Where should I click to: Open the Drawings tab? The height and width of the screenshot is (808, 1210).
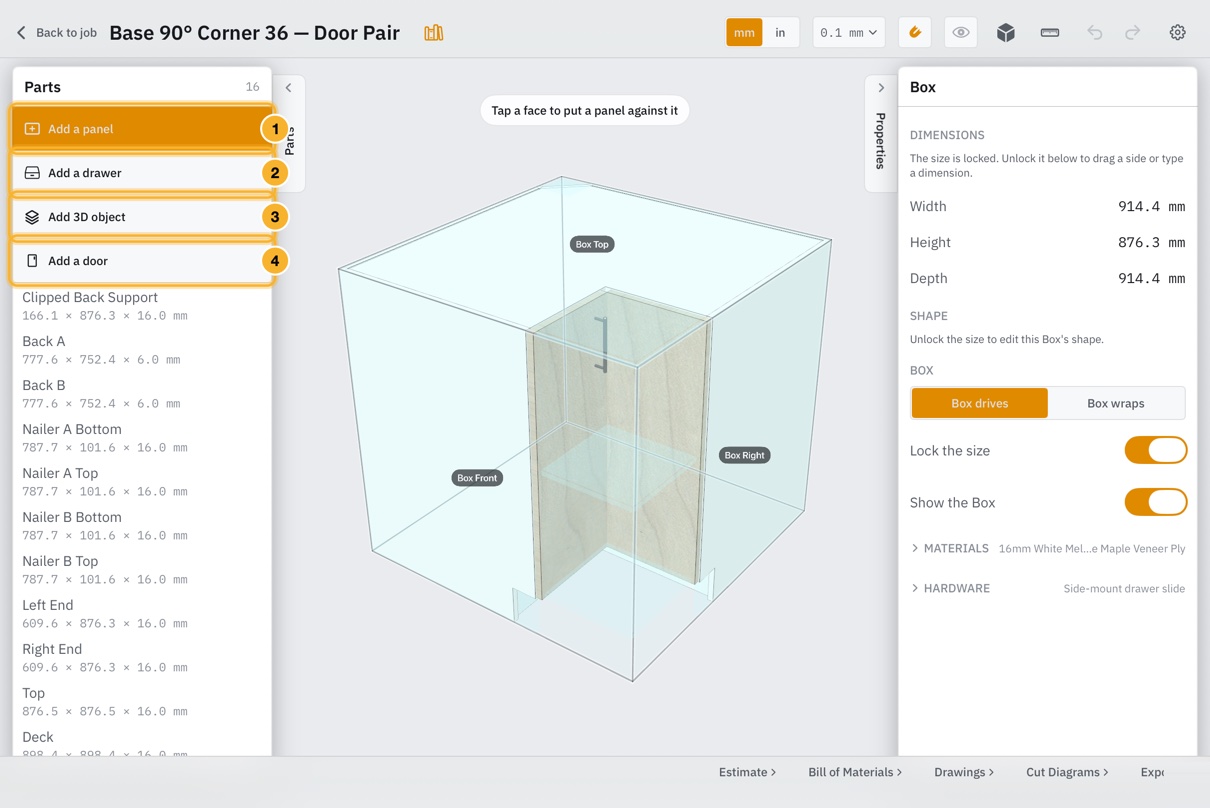pyautogui.click(x=964, y=772)
